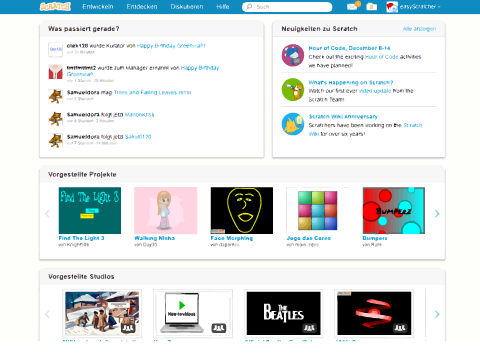
Task: Click the Hour of Code news icon
Action: (293, 55)
